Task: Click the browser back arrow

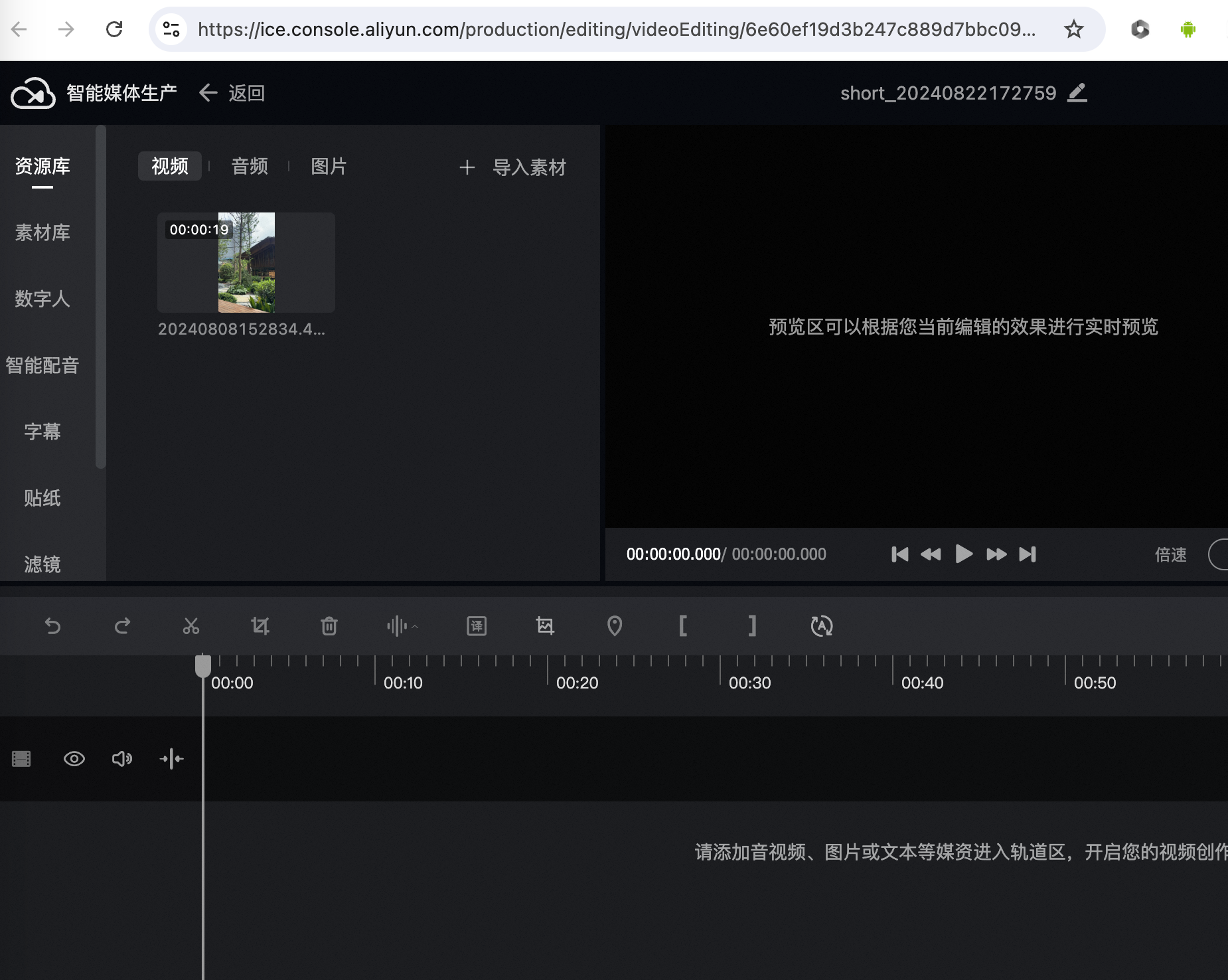Action: [19, 29]
